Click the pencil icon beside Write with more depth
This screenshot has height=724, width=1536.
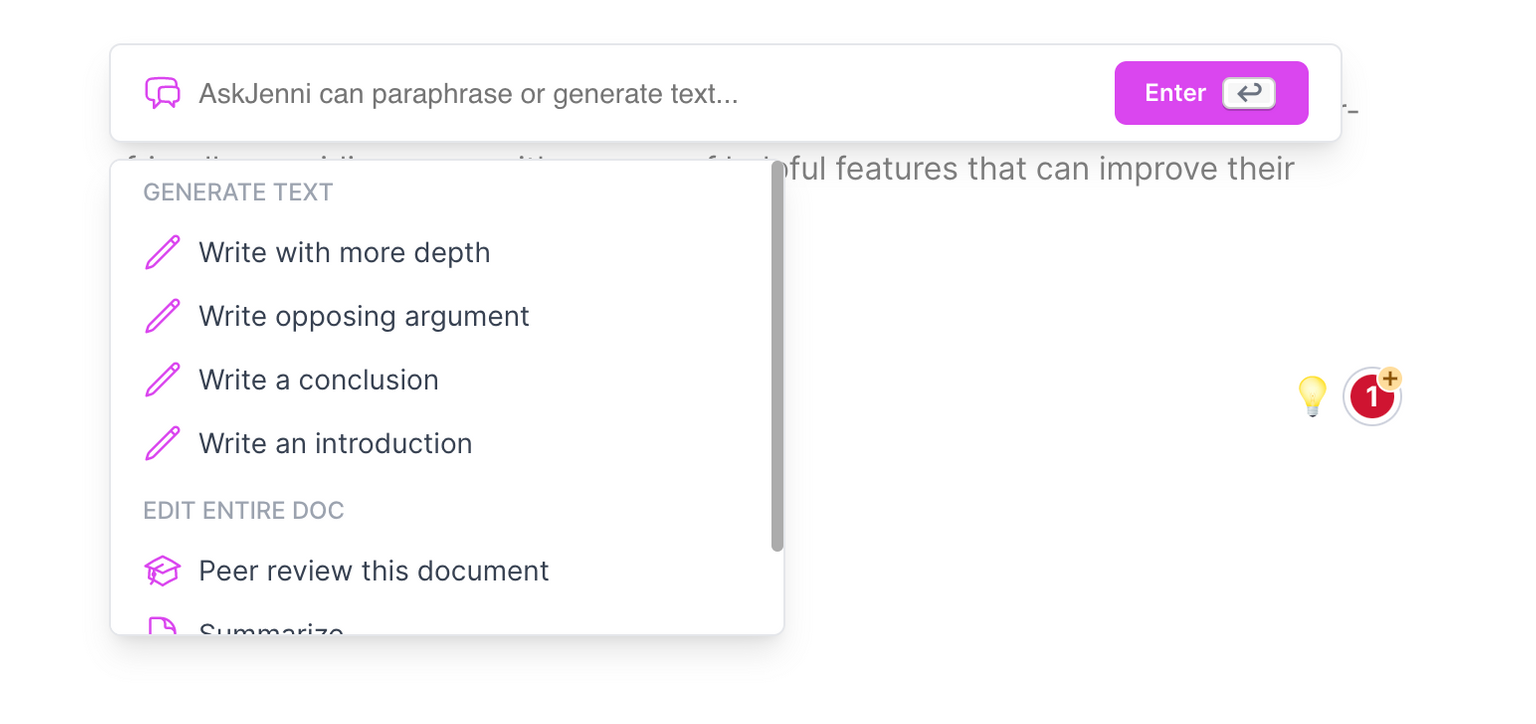162,252
